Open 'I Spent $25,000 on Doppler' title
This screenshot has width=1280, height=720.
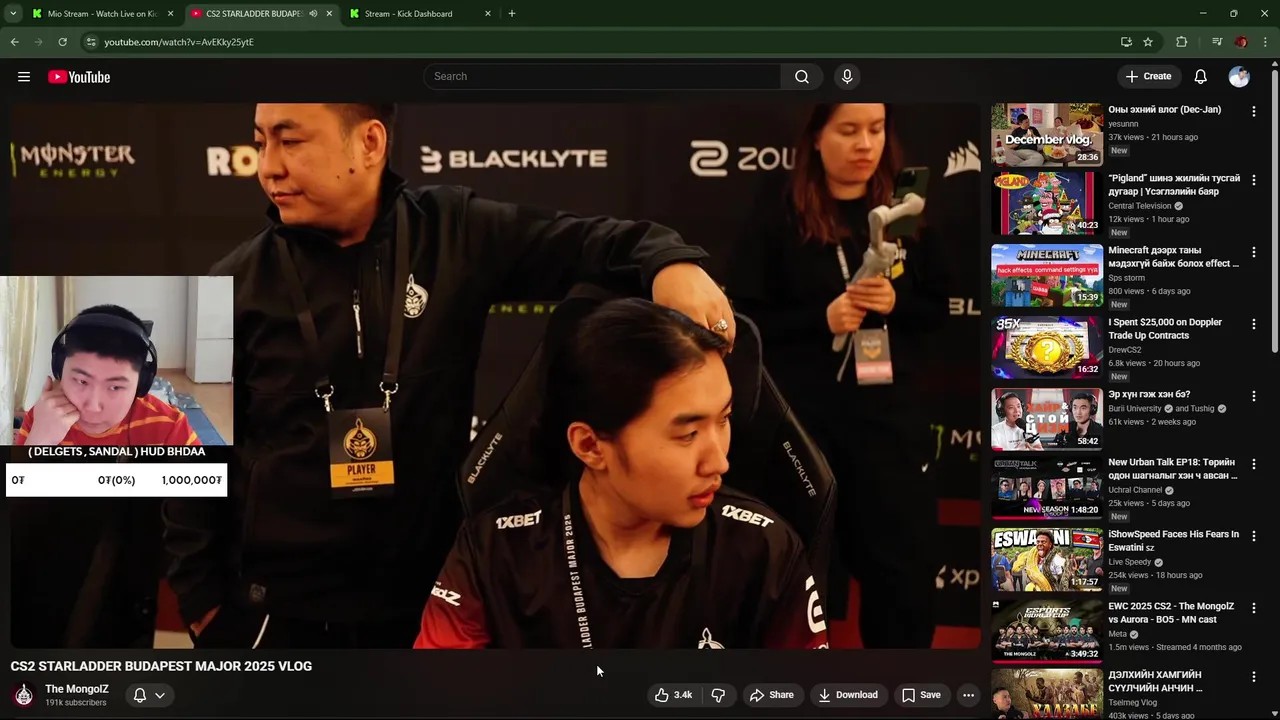pyautogui.click(x=1165, y=329)
